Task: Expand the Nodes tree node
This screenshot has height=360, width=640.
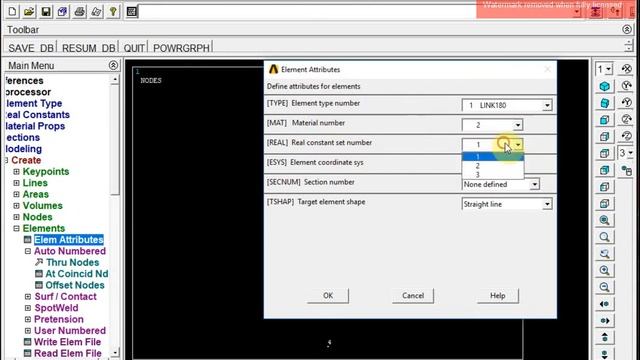Action: click(16, 218)
